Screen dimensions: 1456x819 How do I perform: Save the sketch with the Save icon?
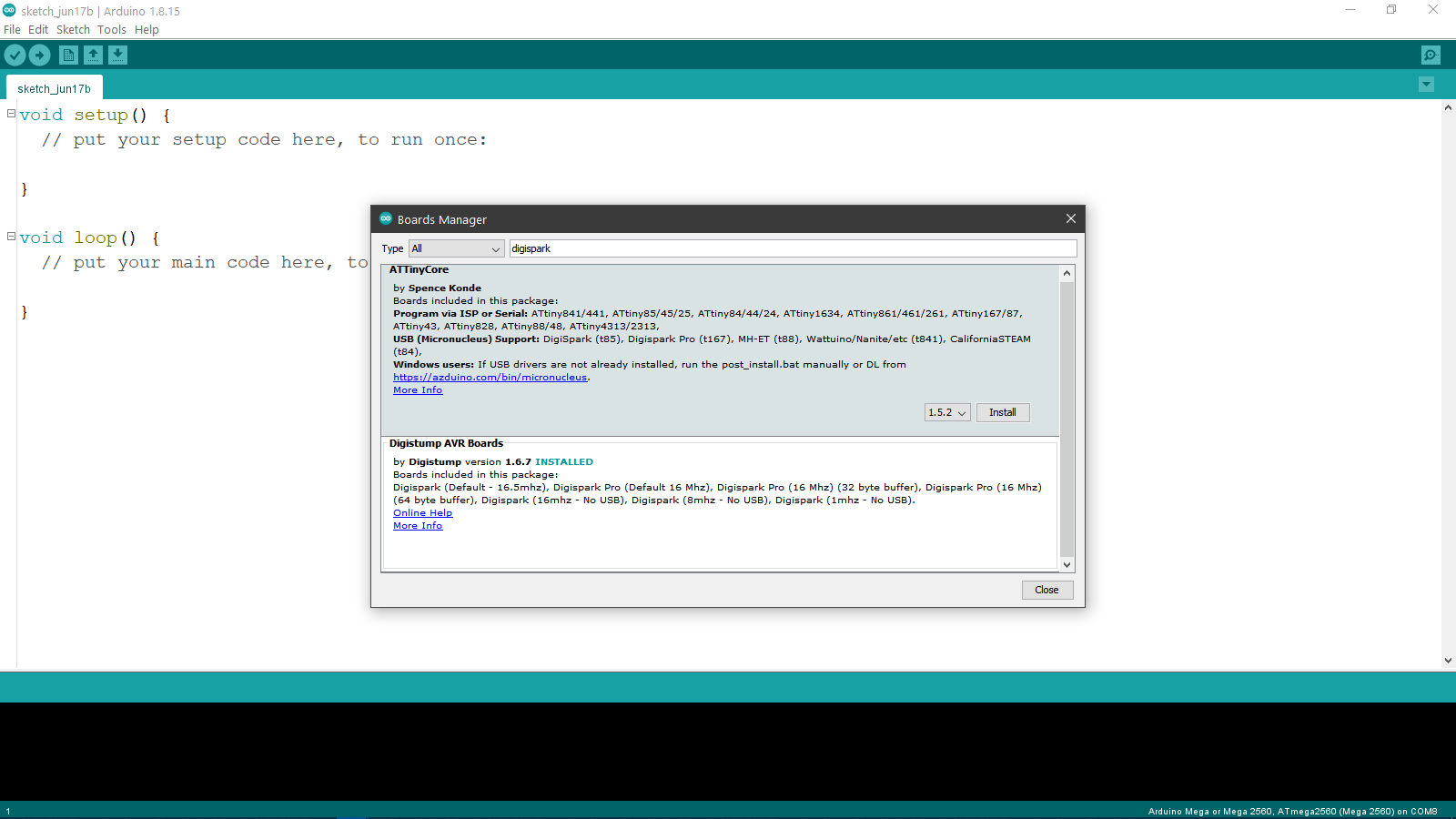[117, 56]
